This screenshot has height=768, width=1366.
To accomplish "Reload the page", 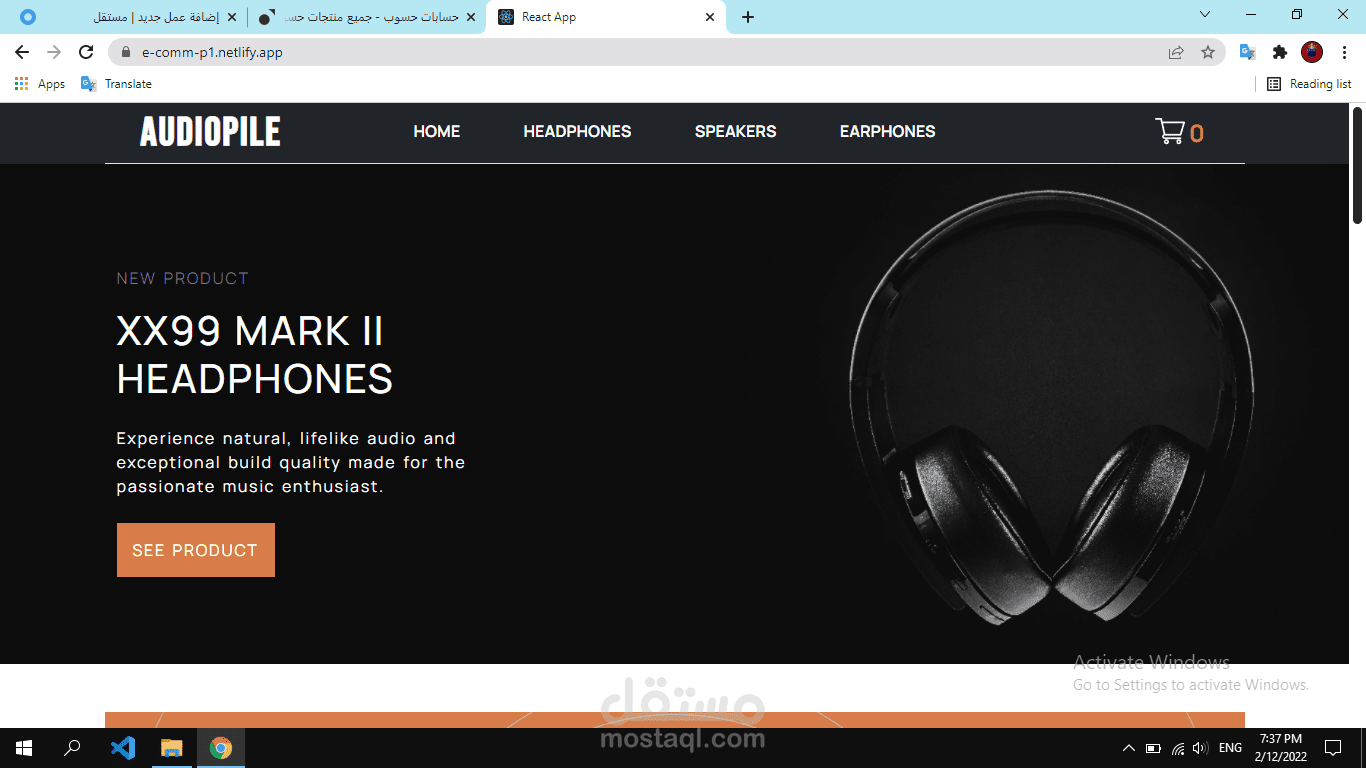I will [86, 52].
